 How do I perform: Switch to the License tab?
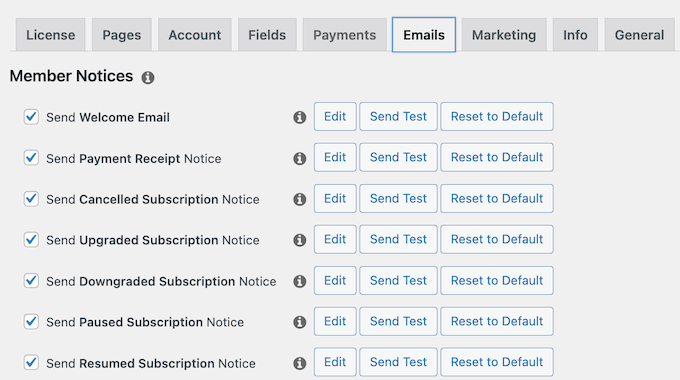pyautogui.click(x=50, y=35)
